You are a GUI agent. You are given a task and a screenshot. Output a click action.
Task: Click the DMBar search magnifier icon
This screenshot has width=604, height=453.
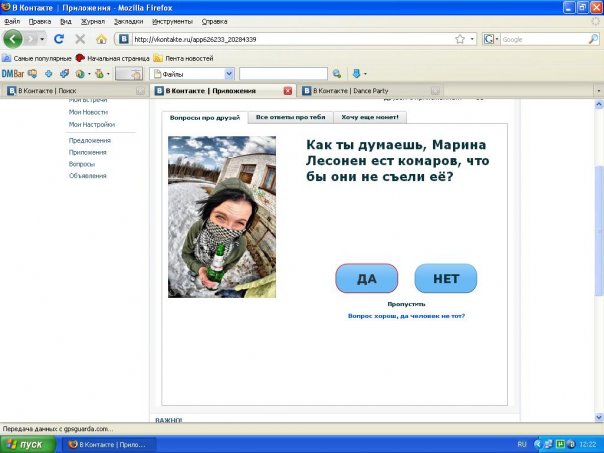tap(337, 73)
